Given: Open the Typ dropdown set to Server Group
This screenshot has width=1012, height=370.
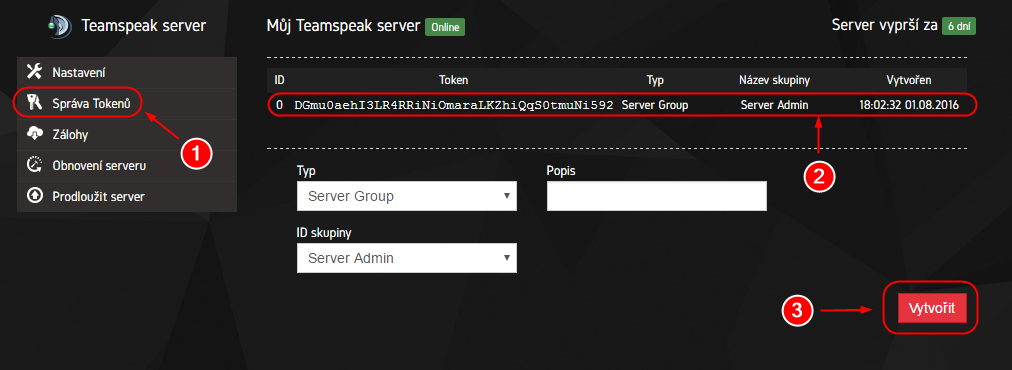Looking at the screenshot, I should pos(407,196).
